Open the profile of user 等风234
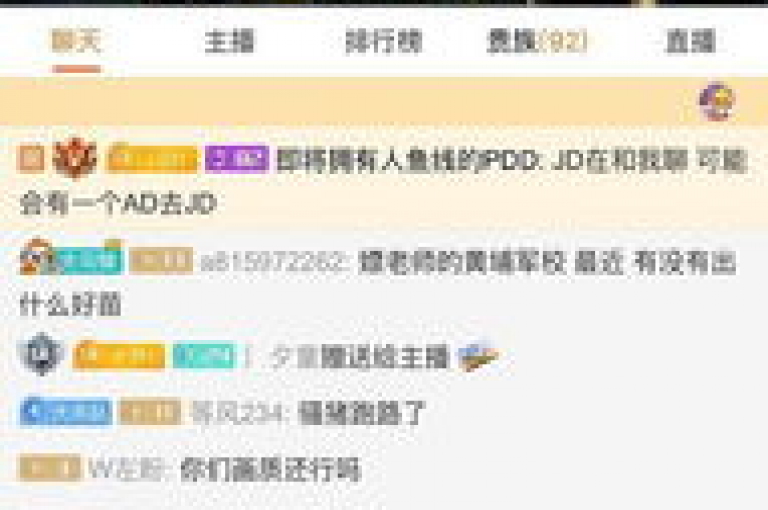Screen dimensions: 768x510 [x=237, y=413]
